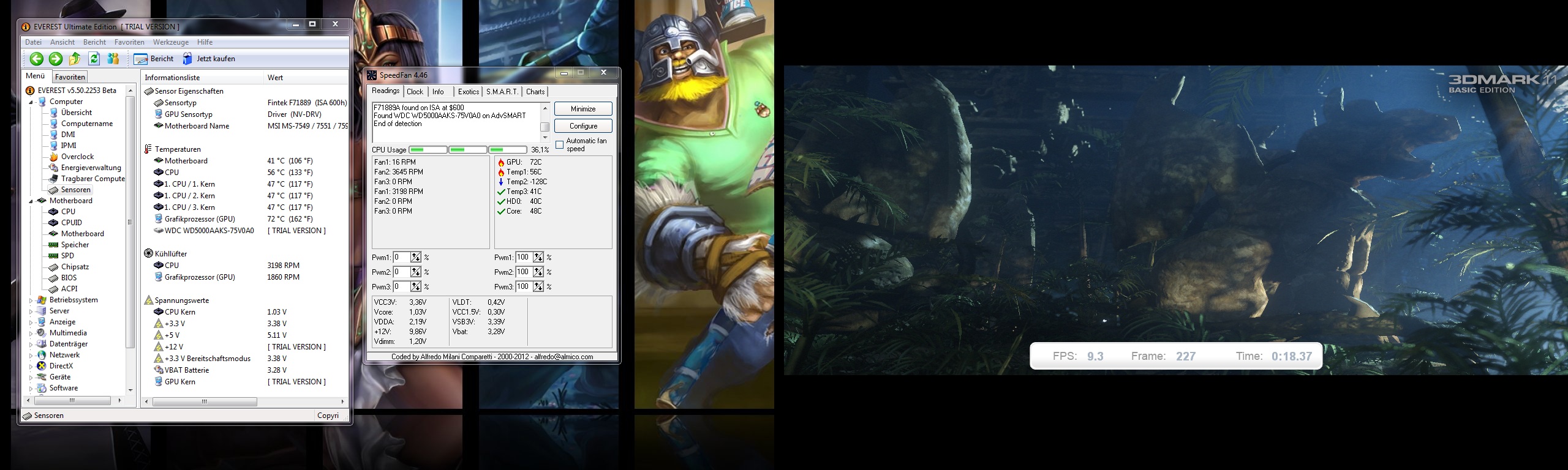Click the first CPU Usage bar in SpeedFan

[x=428, y=150]
